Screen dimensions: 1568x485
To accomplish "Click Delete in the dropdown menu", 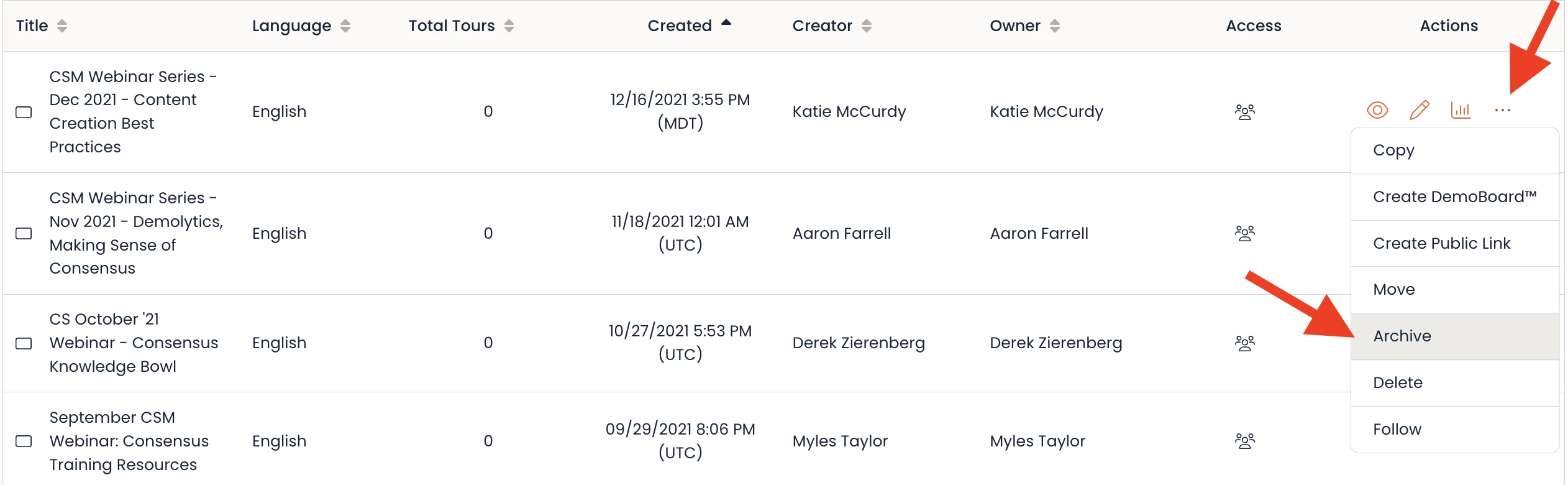I will (1397, 382).
